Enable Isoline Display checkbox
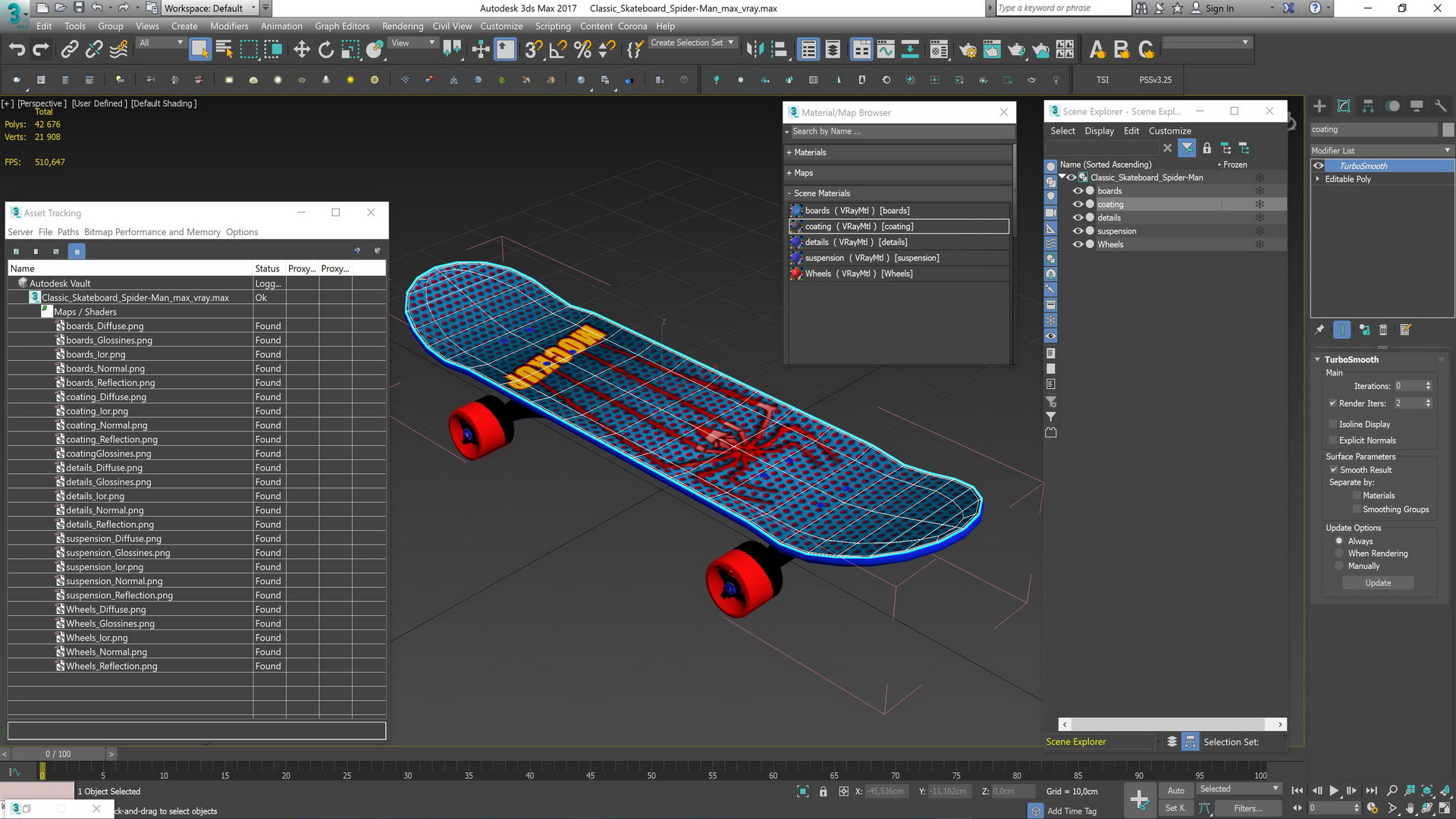 tap(1332, 424)
